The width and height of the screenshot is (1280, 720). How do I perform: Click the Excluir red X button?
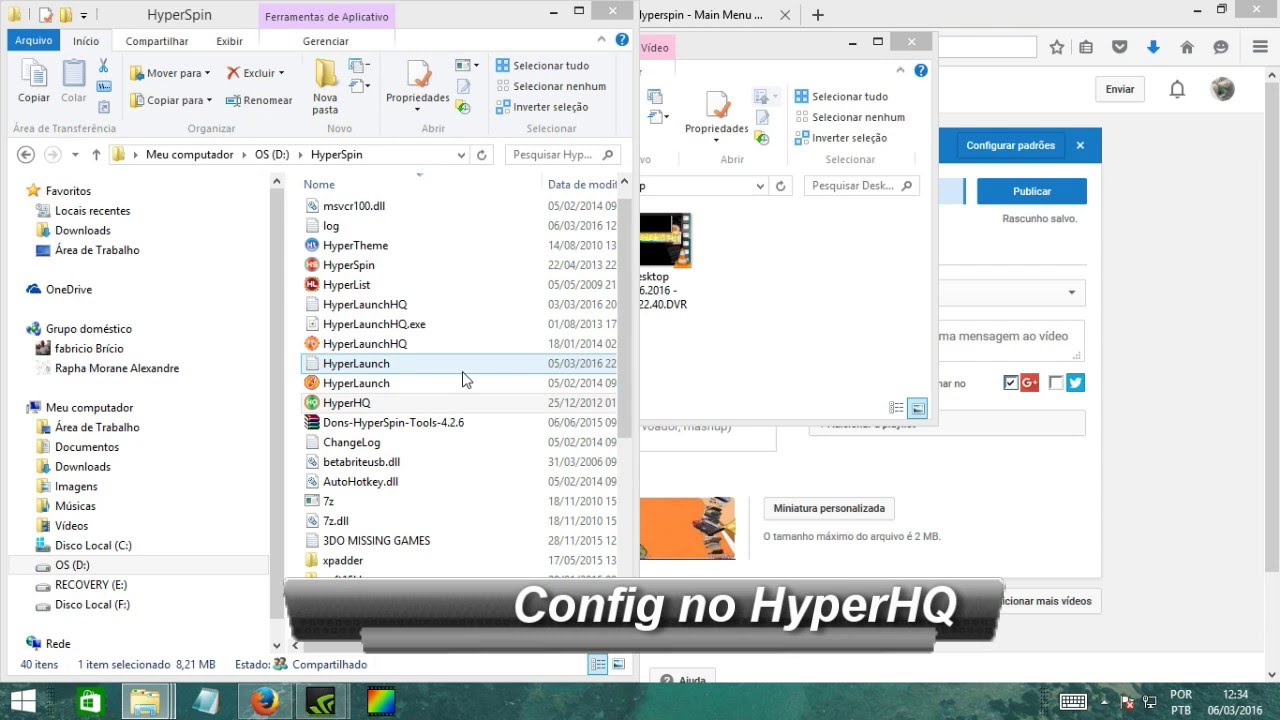pos(255,73)
